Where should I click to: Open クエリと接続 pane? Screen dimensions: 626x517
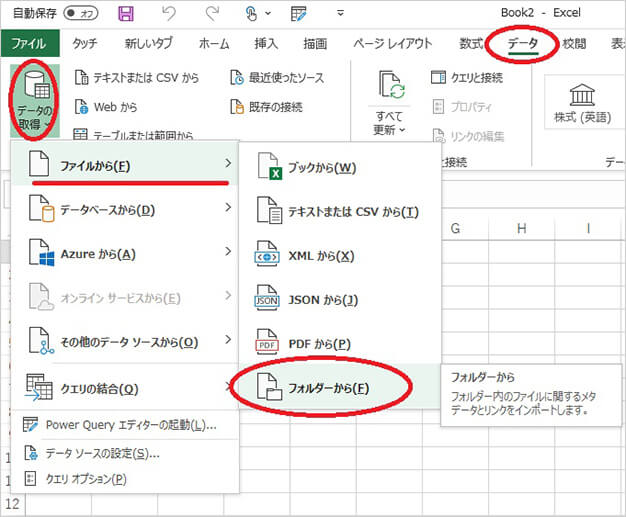467,77
